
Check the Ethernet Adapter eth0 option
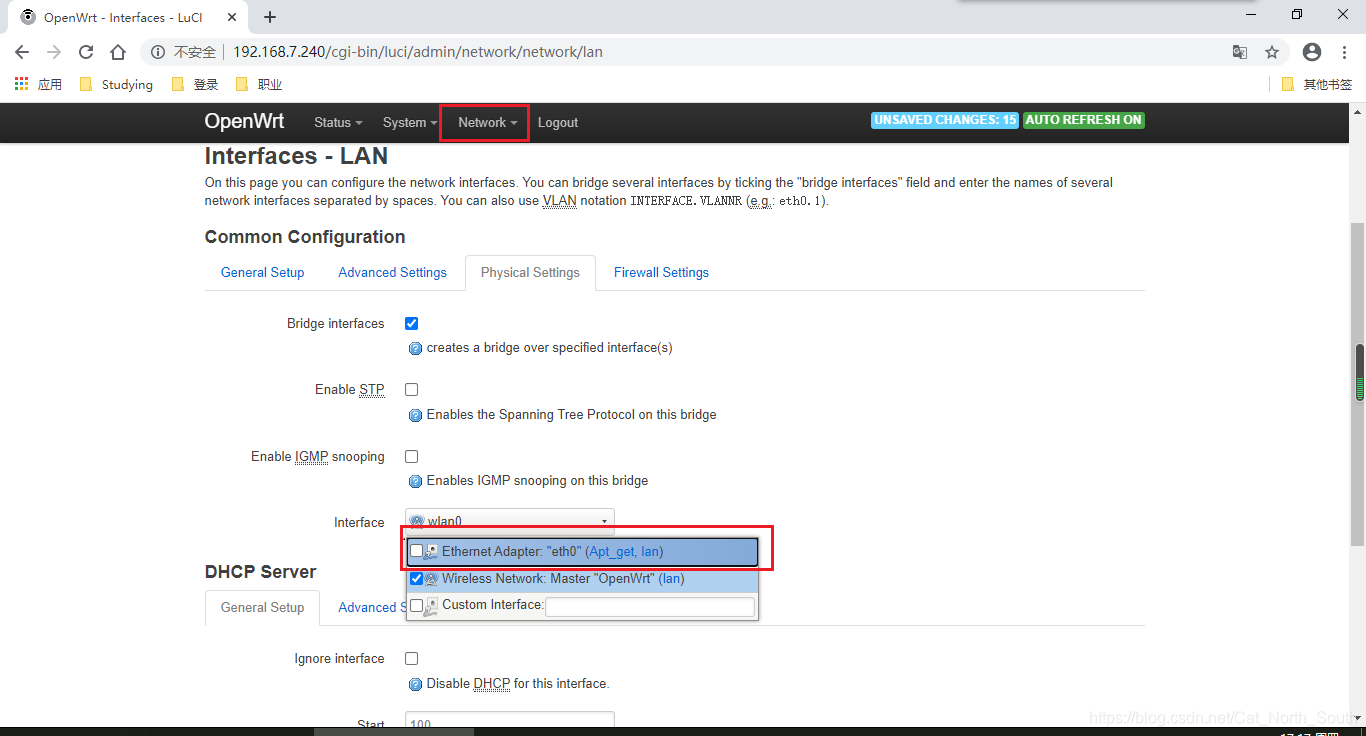pos(416,551)
